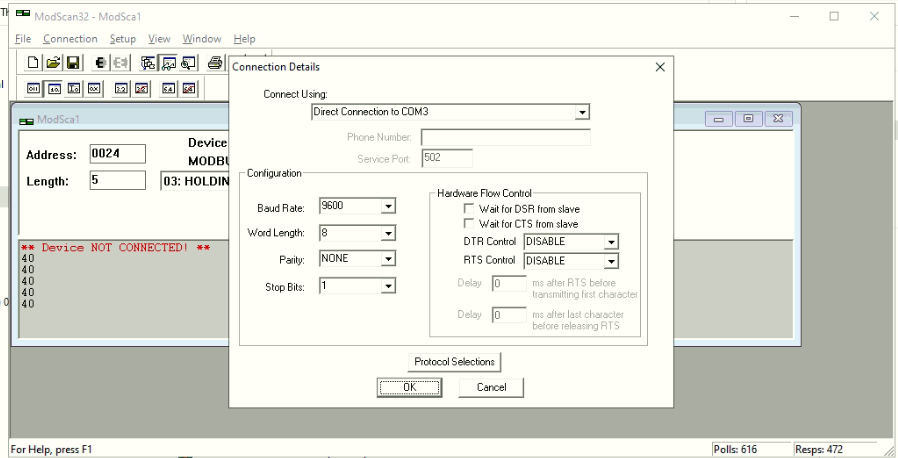The width and height of the screenshot is (898, 458).
Task: Minimize the ModSca1 child window
Action: (x=719, y=119)
